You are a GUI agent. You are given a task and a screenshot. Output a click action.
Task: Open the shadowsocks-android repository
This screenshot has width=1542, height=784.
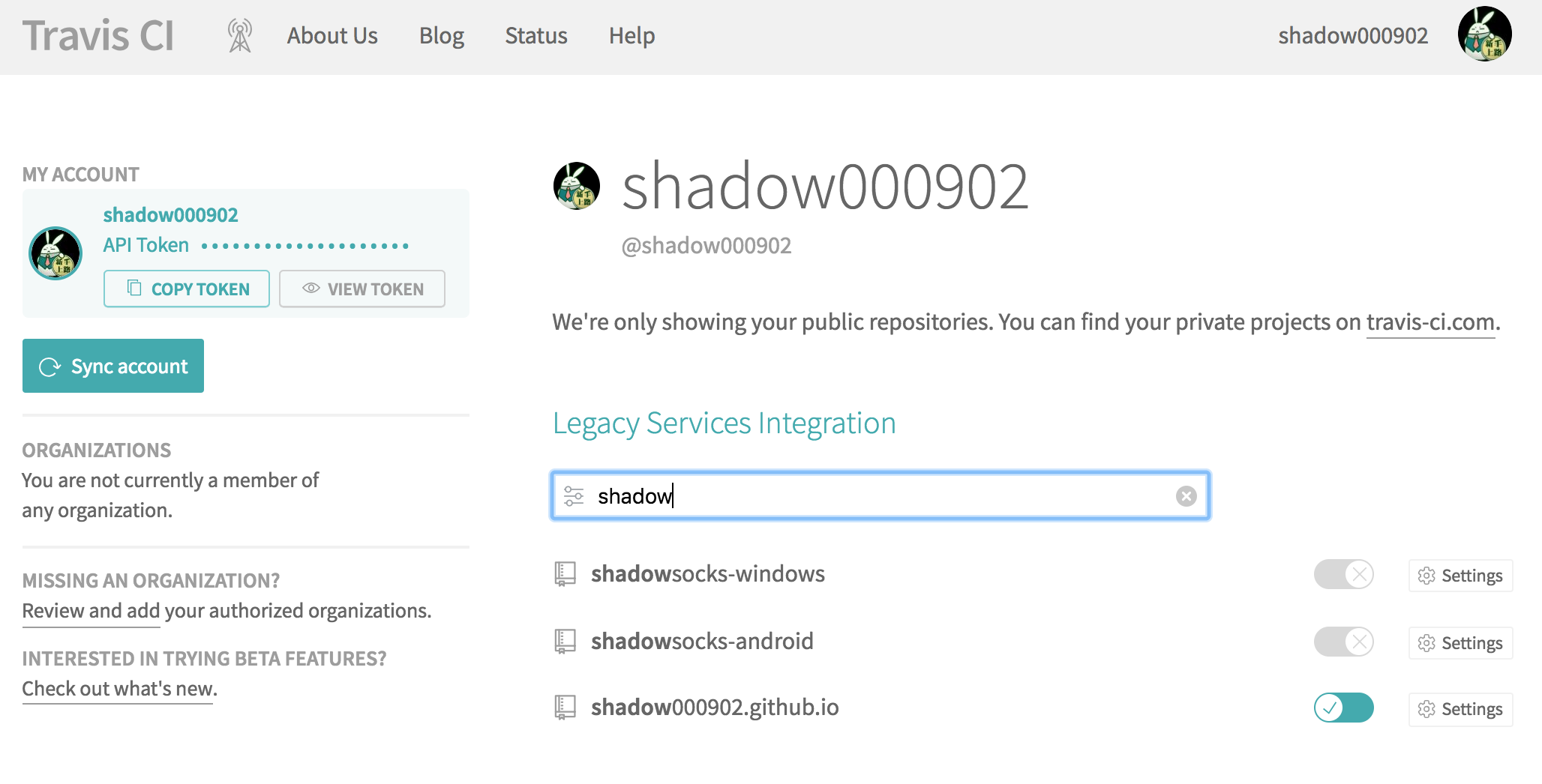[702, 642]
